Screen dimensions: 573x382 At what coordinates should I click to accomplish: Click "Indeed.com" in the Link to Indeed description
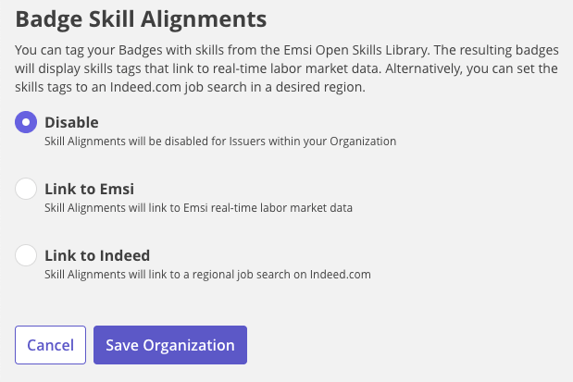coord(340,274)
